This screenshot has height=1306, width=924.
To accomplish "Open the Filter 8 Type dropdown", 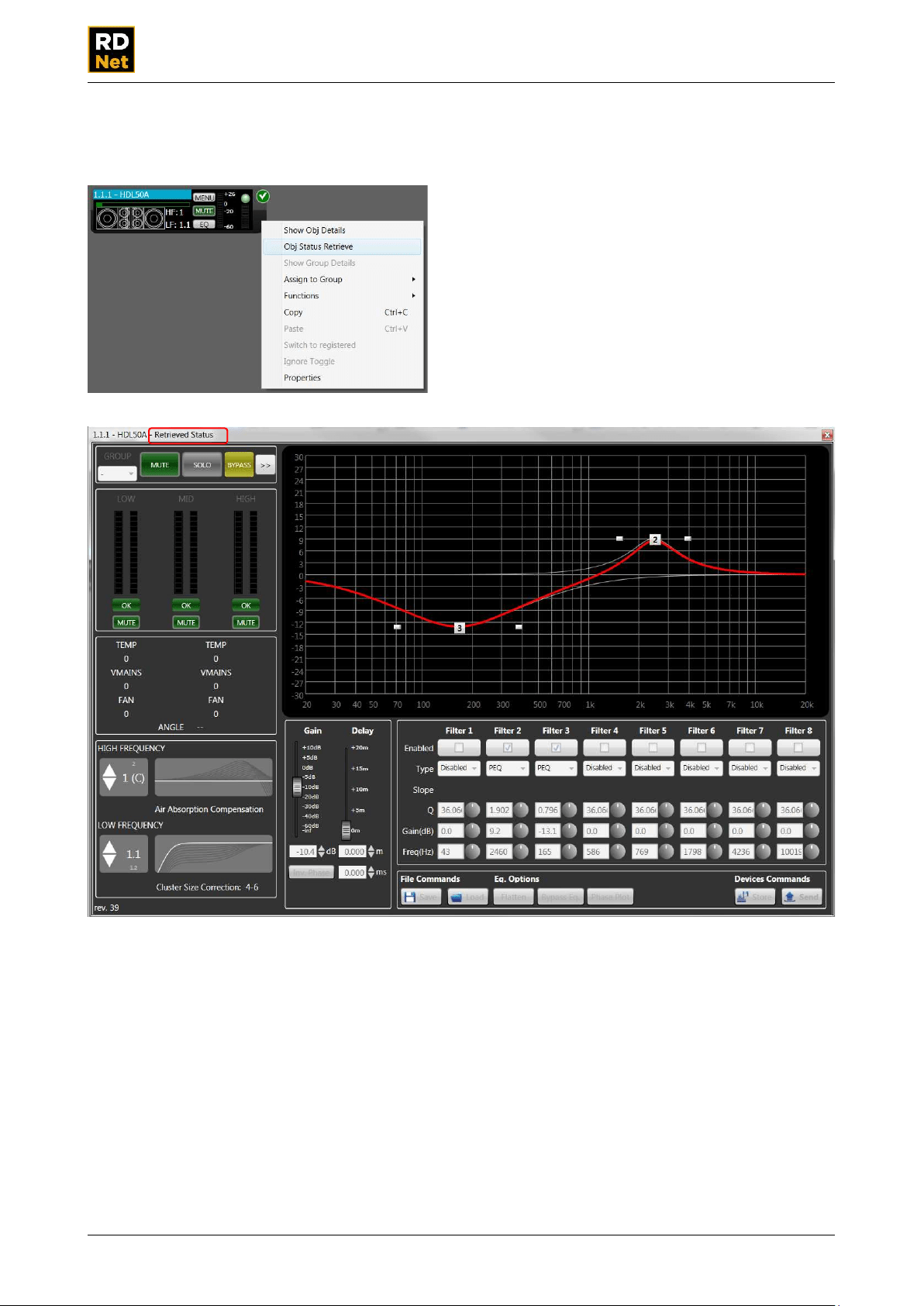I will [798, 768].
